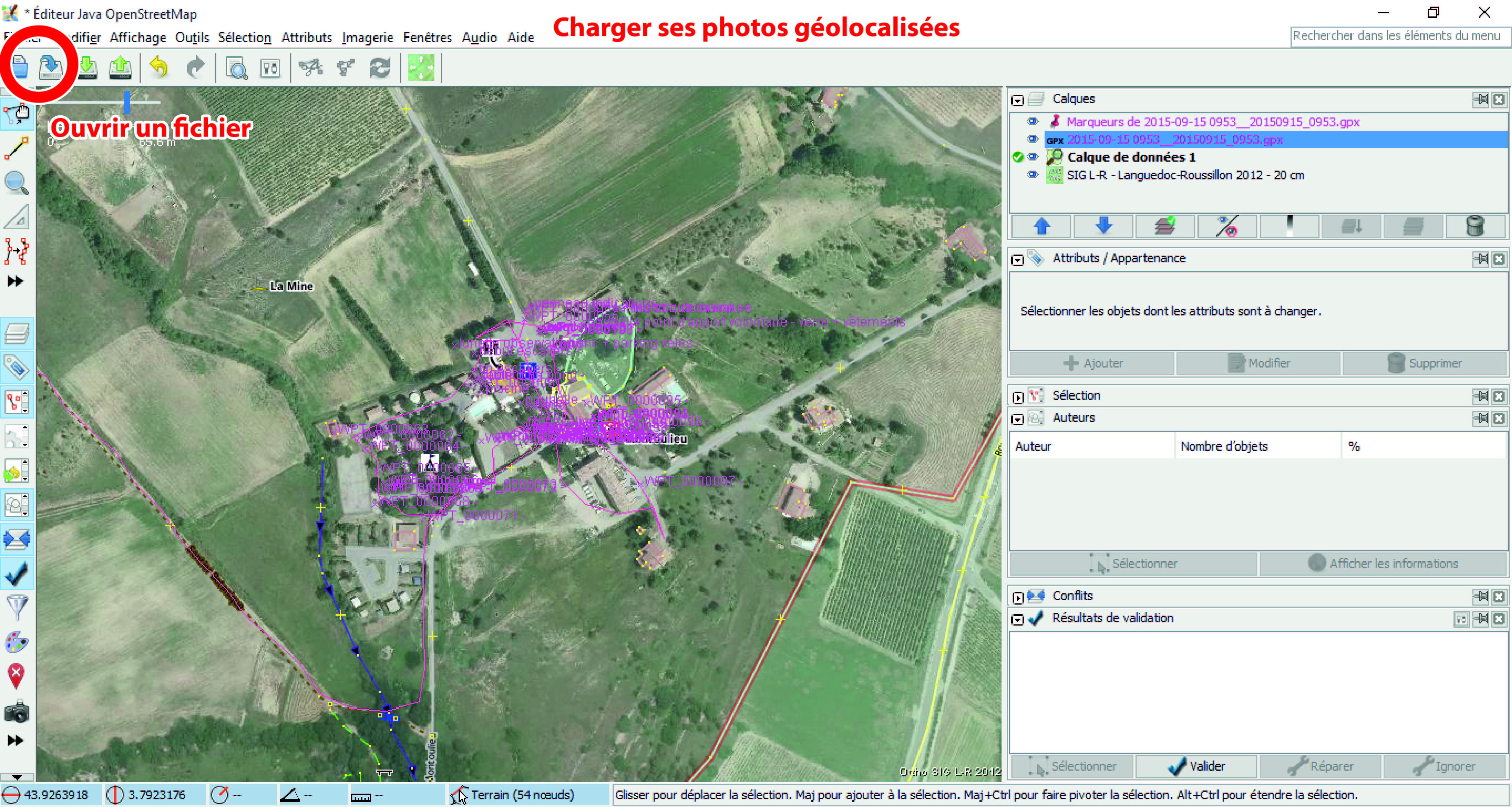Click the upload data icon

pos(120,68)
